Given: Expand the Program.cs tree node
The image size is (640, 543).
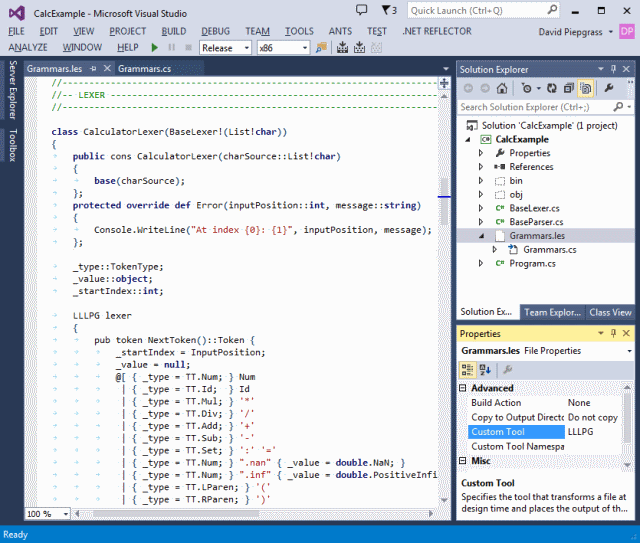Looking at the screenshot, I should click(481, 263).
